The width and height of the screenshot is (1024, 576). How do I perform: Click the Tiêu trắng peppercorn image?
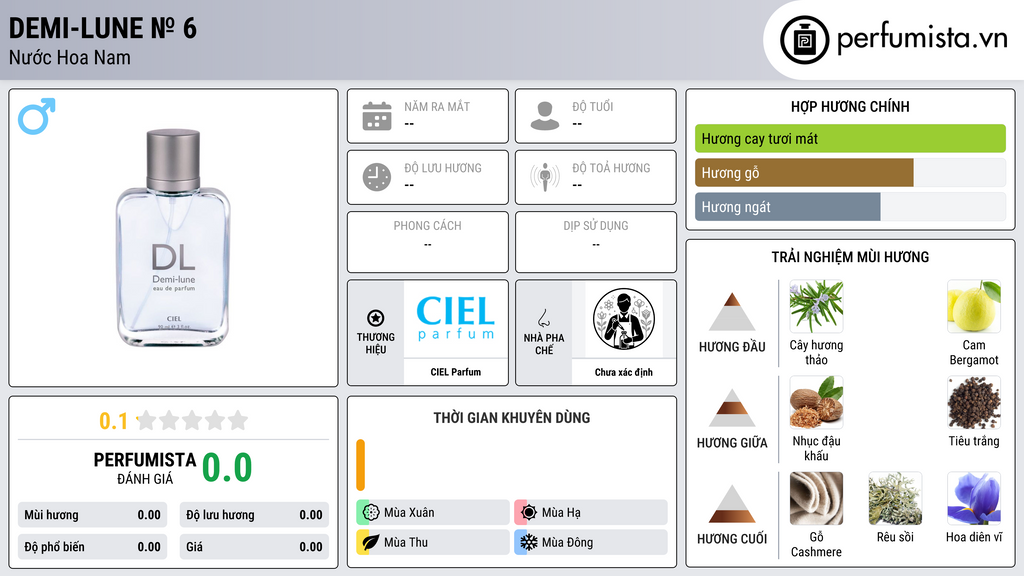[974, 402]
